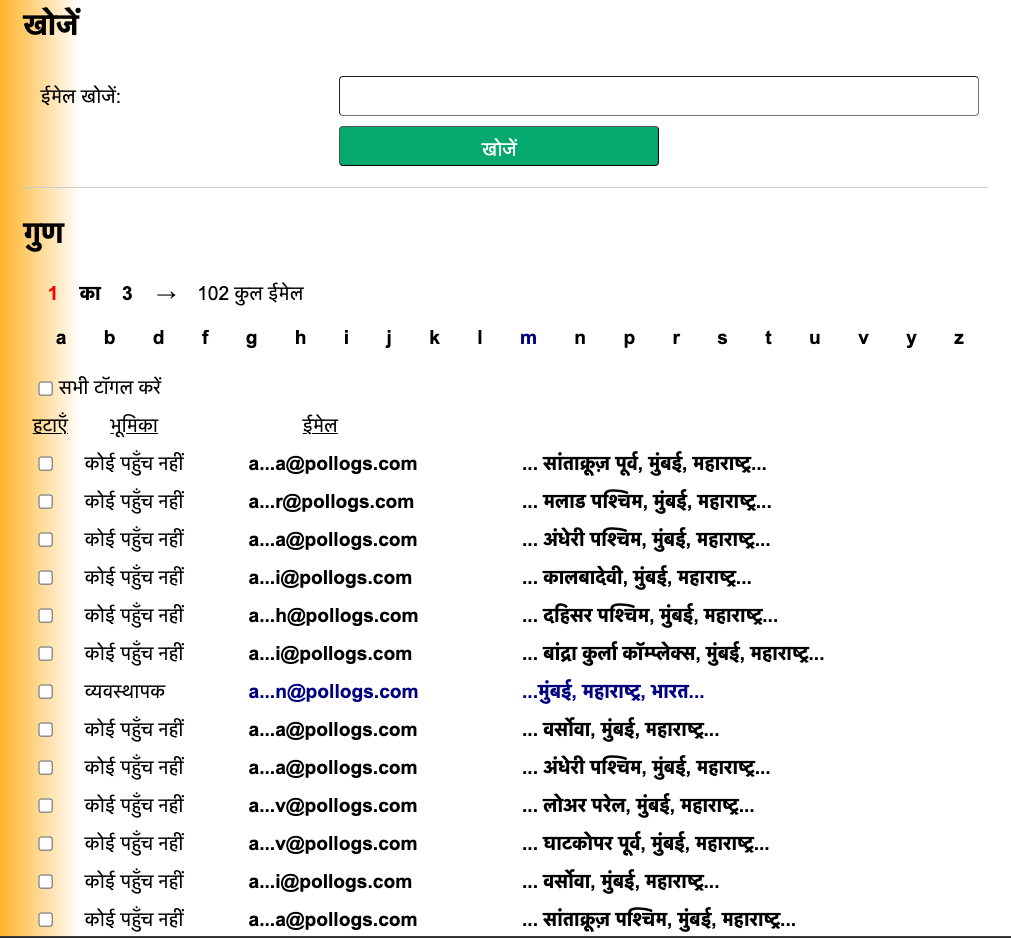Filter emails by the letter a
This screenshot has height=938, width=1011.
(60, 338)
